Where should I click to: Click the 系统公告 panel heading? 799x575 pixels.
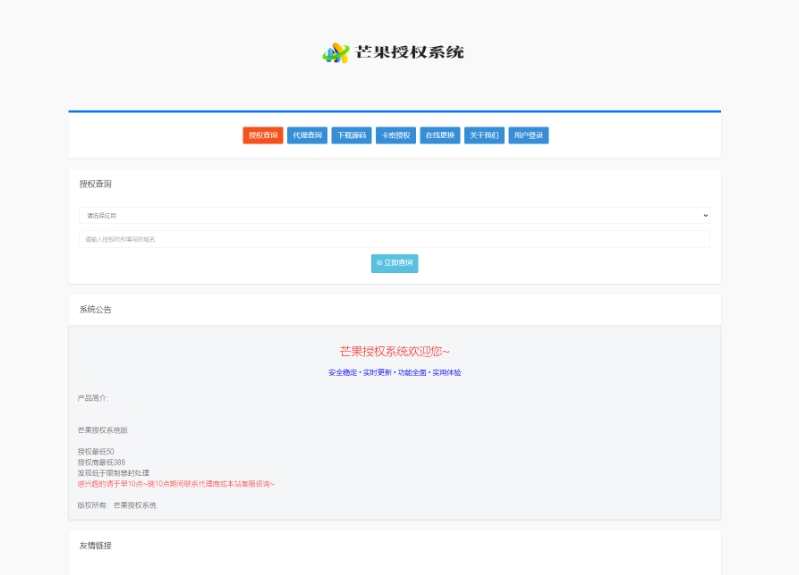pyautogui.click(x=95, y=309)
